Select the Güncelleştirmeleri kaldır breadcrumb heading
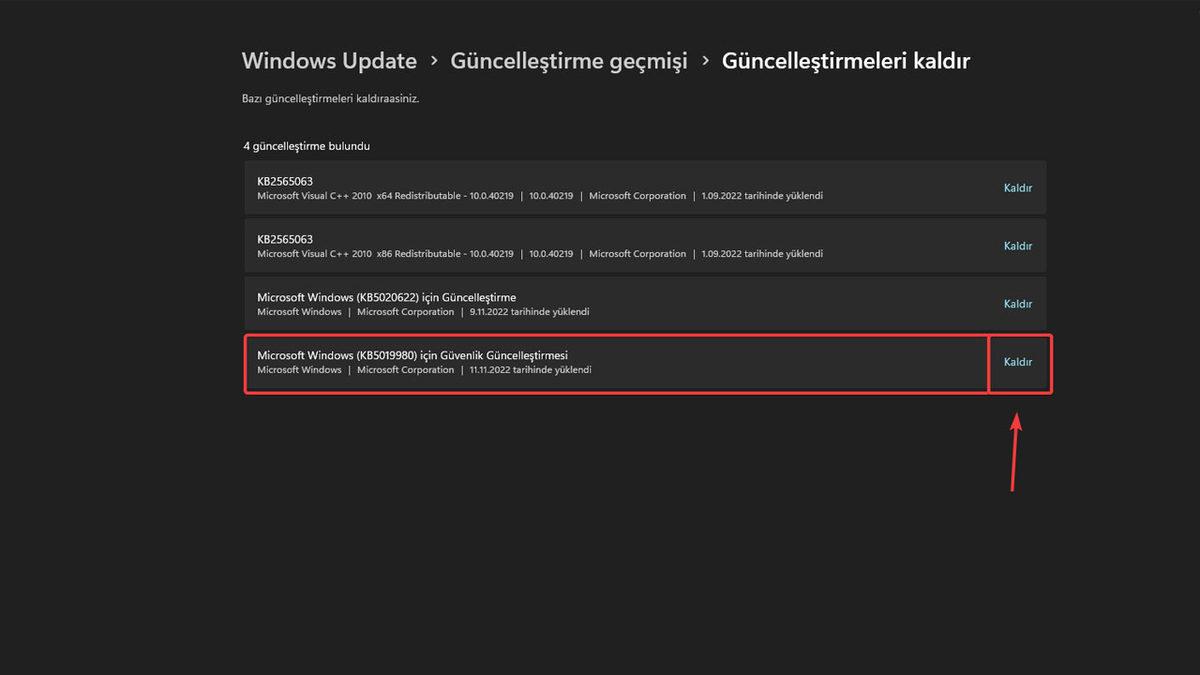This screenshot has width=1200, height=675. coord(846,61)
